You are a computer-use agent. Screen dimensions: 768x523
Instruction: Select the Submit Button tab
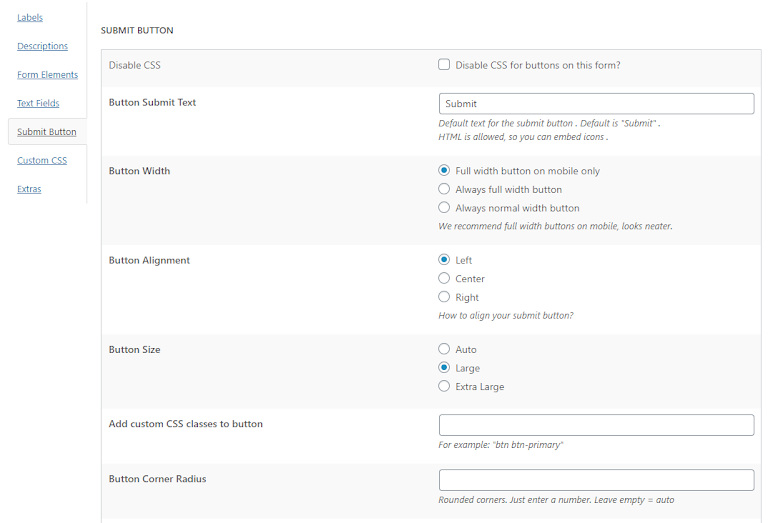pos(46,132)
